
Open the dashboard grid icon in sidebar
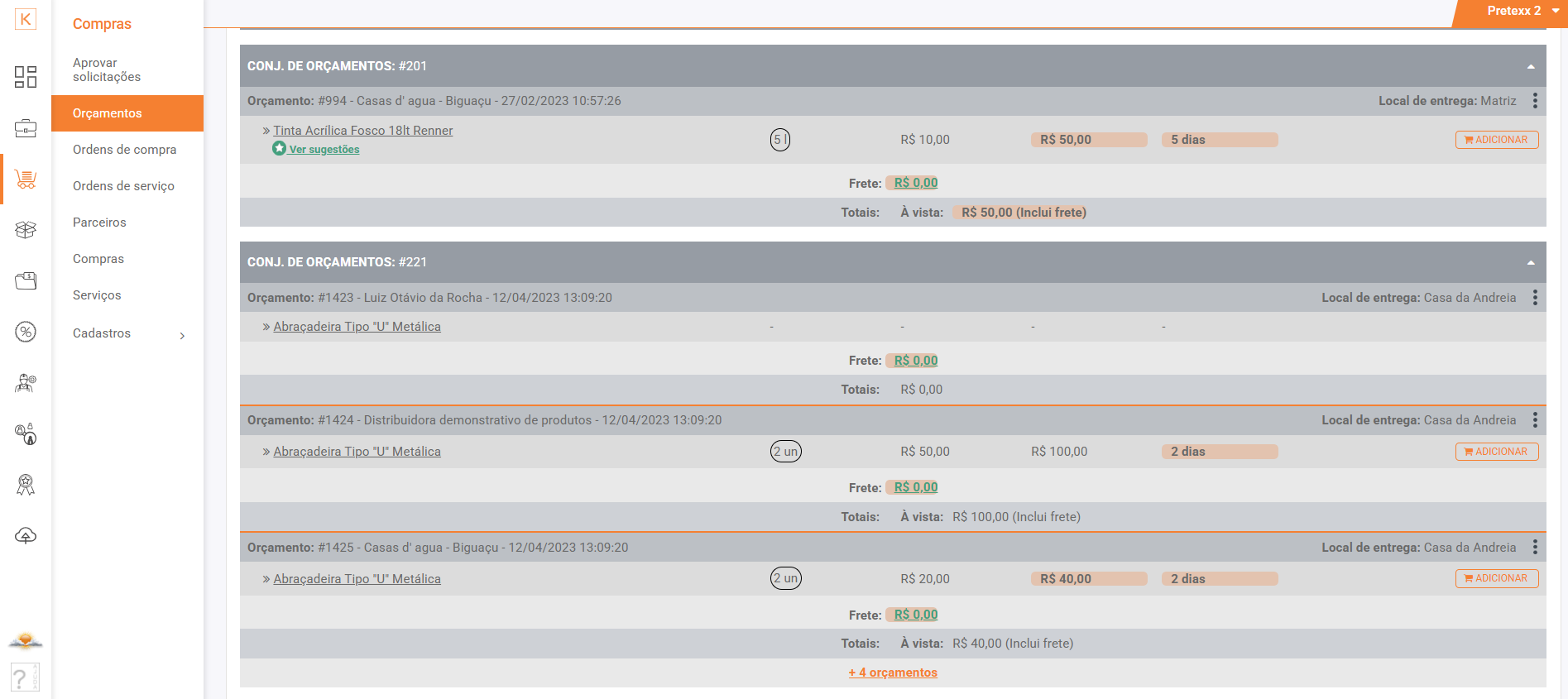(26, 77)
